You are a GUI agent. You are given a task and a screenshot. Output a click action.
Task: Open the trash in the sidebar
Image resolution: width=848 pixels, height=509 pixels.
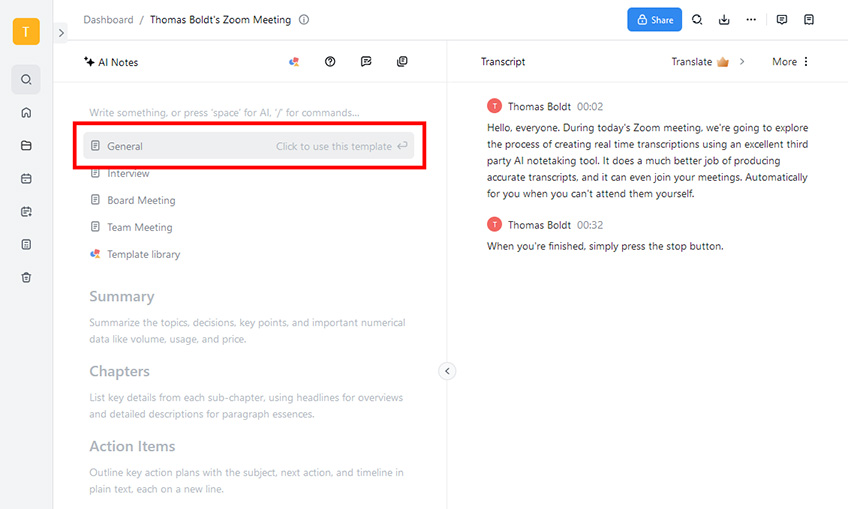(26, 277)
